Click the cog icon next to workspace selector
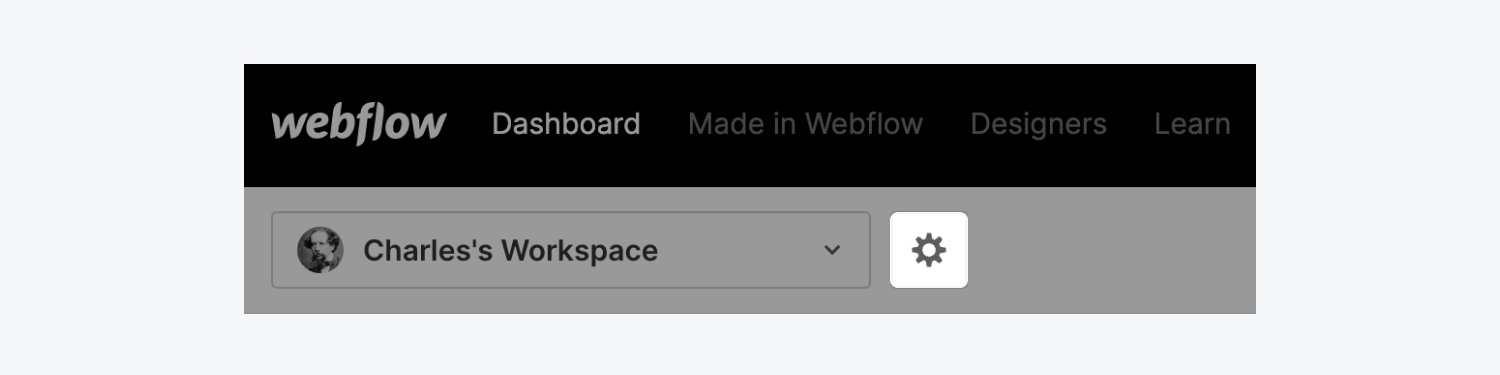 point(929,250)
